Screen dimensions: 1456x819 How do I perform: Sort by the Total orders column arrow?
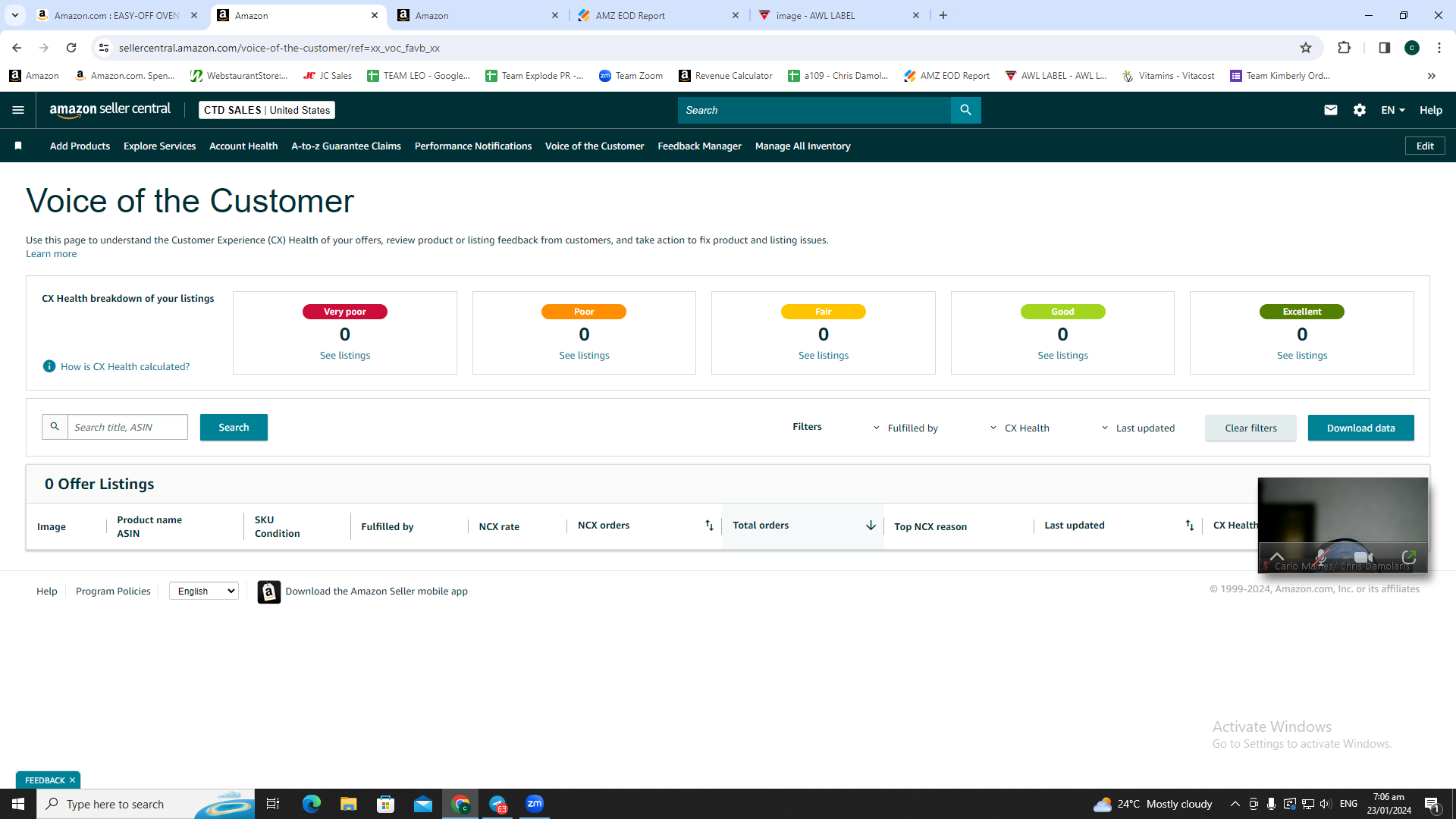click(x=871, y=526)
